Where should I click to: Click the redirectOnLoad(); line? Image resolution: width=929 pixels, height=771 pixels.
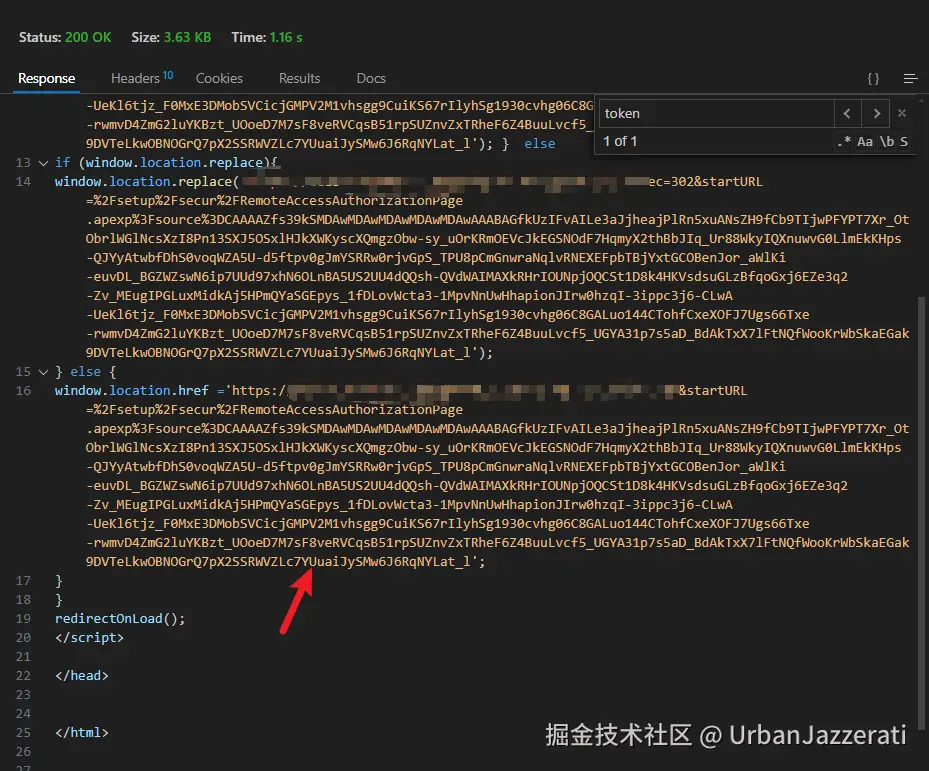click(x=120, y=619)
